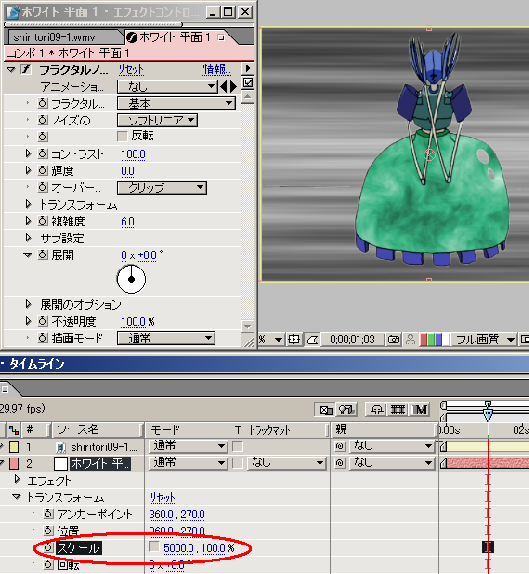Click timeline stopwatch for アンカーポイント

pyautogui.click(x=48, y=514)
